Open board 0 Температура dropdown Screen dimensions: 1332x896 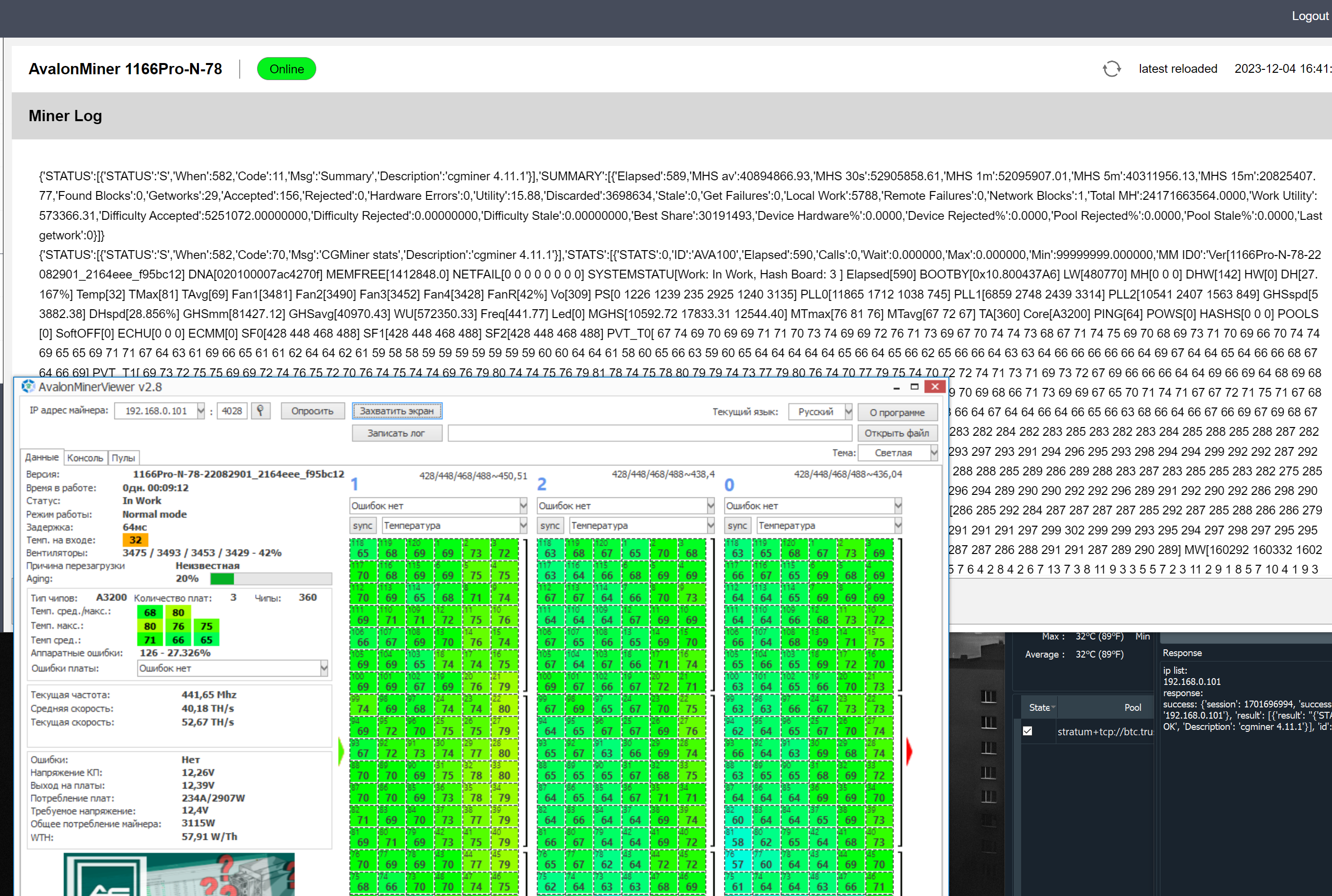[x=897, y=525]
